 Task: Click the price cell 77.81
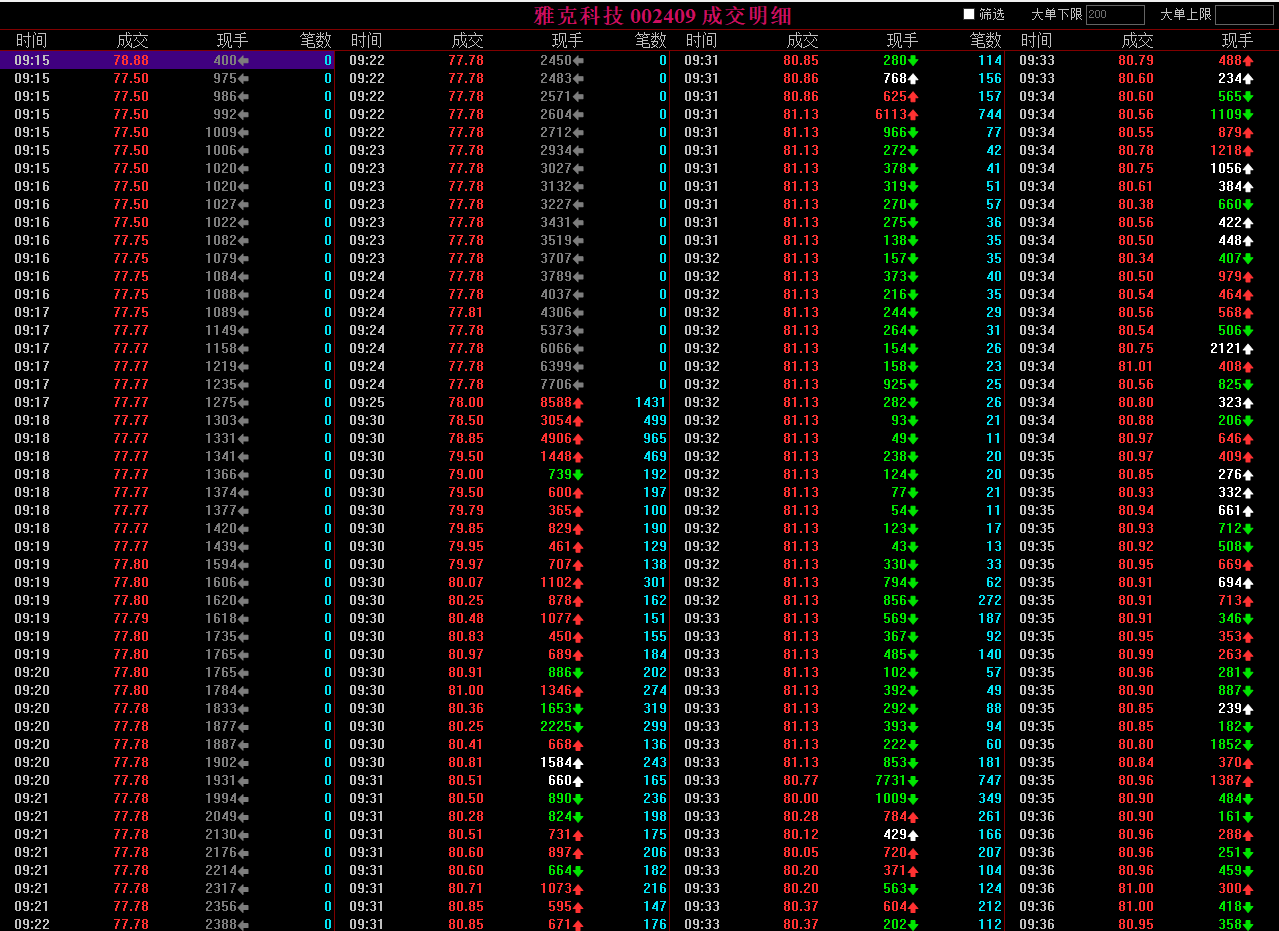pos(466,312)
